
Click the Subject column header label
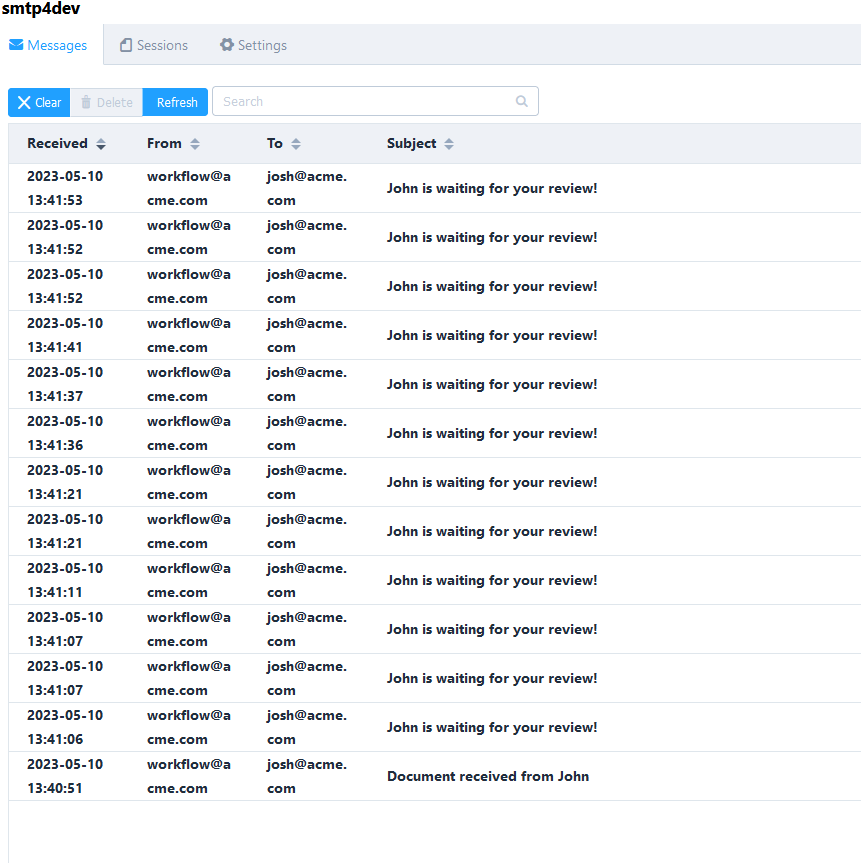click(x=411, y=144)
